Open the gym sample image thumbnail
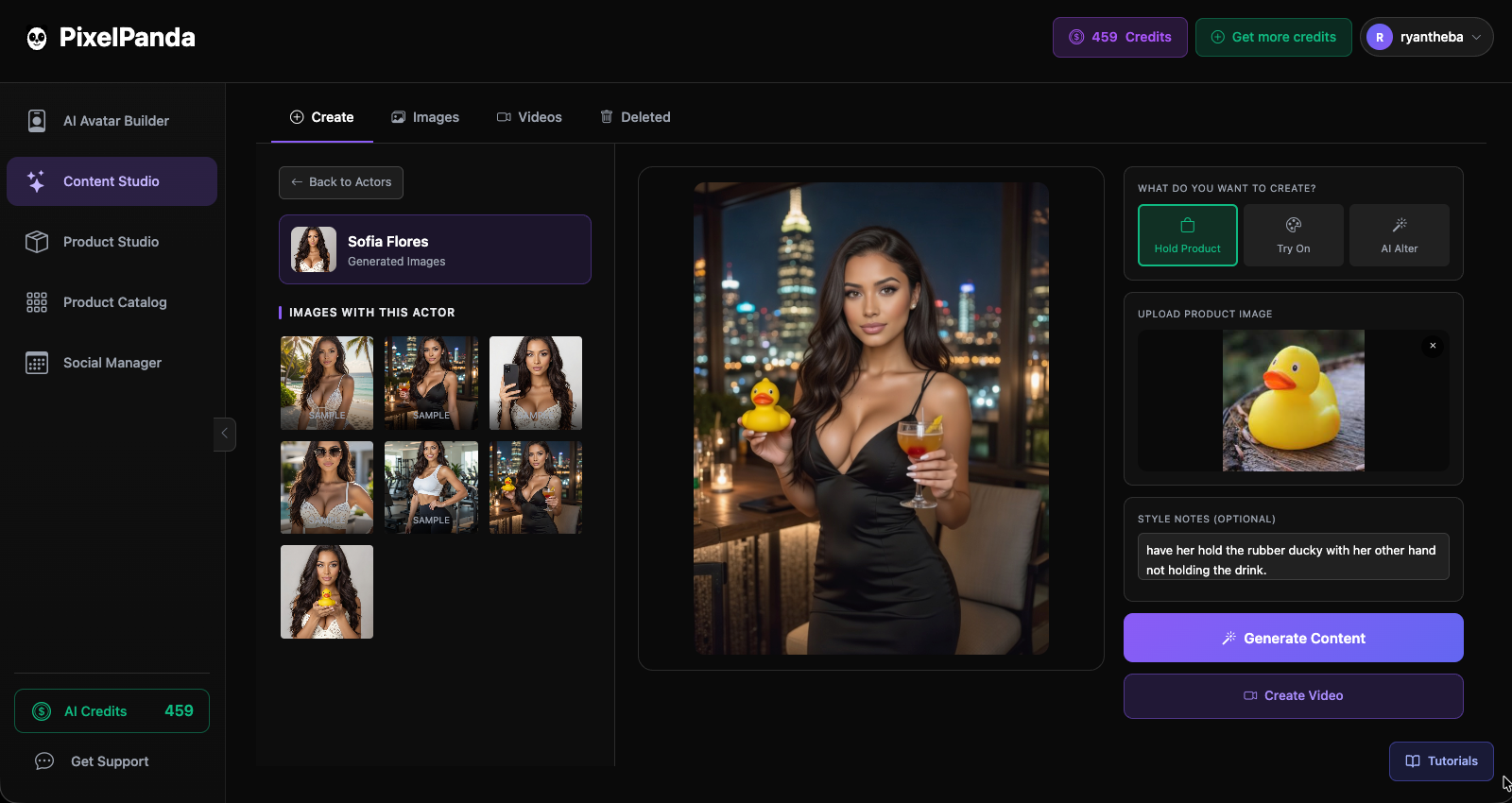 click(431, 487)
